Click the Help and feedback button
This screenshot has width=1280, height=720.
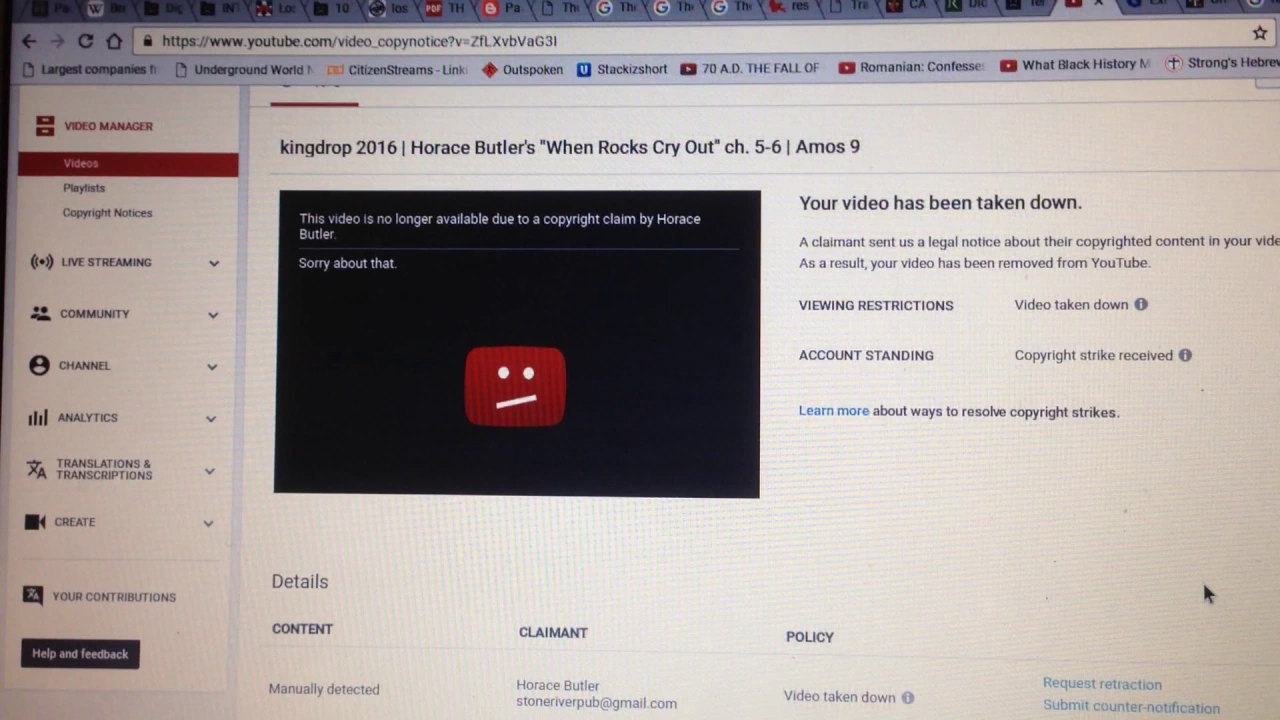click(80, 654)
